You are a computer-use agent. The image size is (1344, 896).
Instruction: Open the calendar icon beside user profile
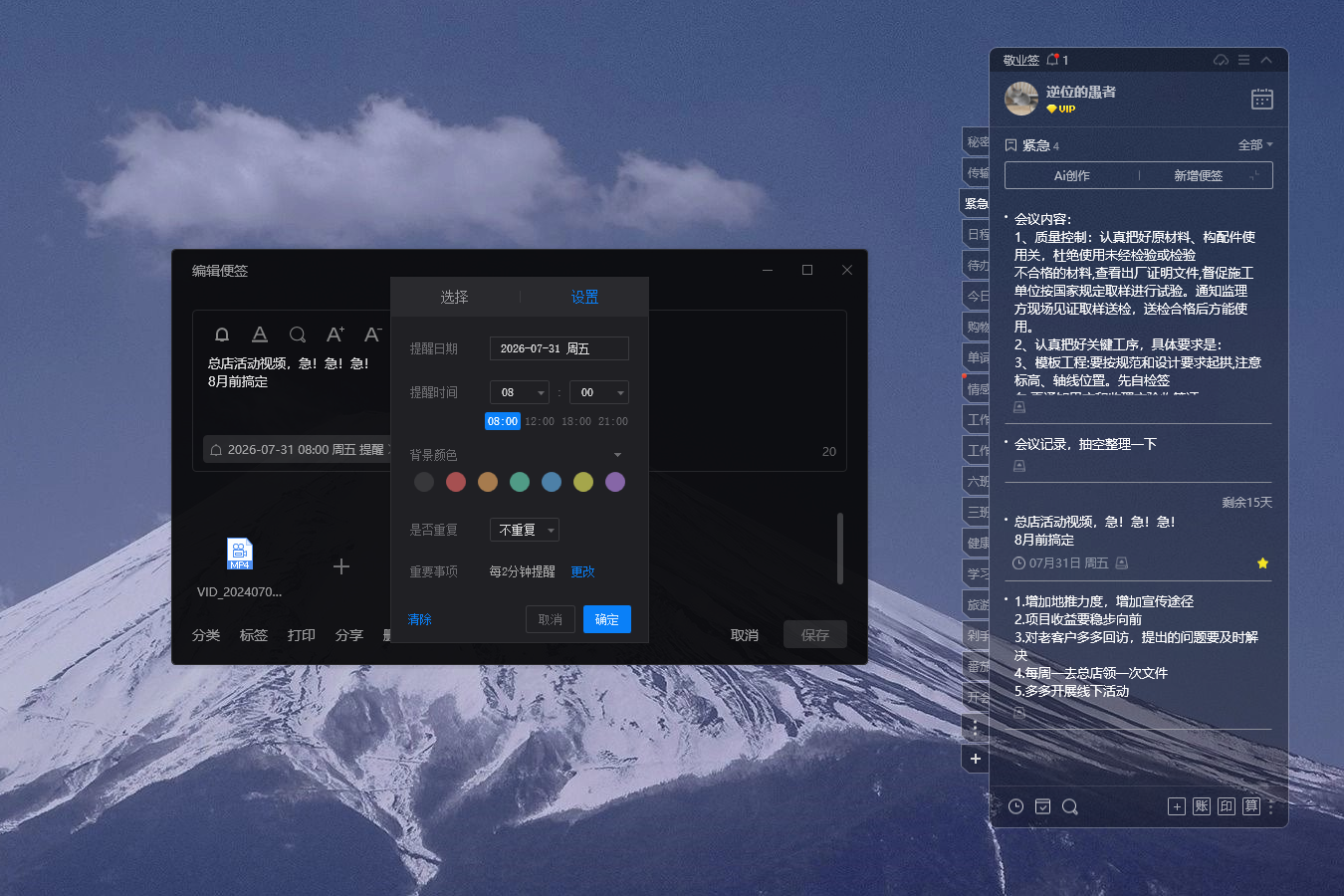1262,99
